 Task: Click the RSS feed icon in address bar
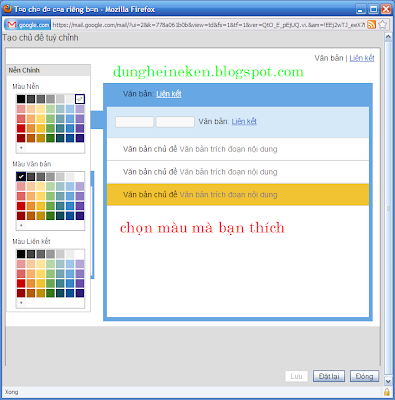point(372,24)
